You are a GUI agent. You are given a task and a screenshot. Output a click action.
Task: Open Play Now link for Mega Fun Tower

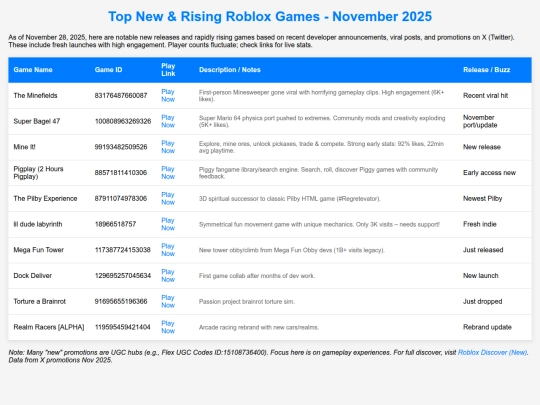(x=168, y=250)
